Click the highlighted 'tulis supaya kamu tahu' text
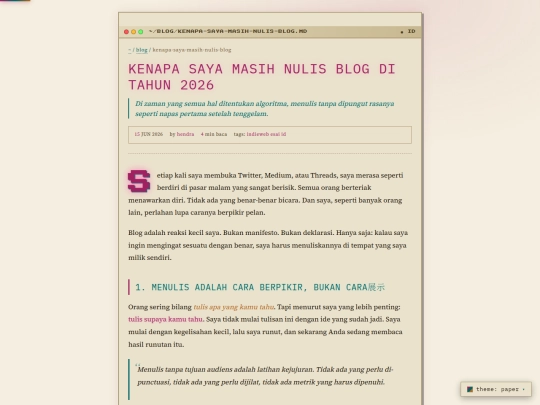 [x=165, y=319]
